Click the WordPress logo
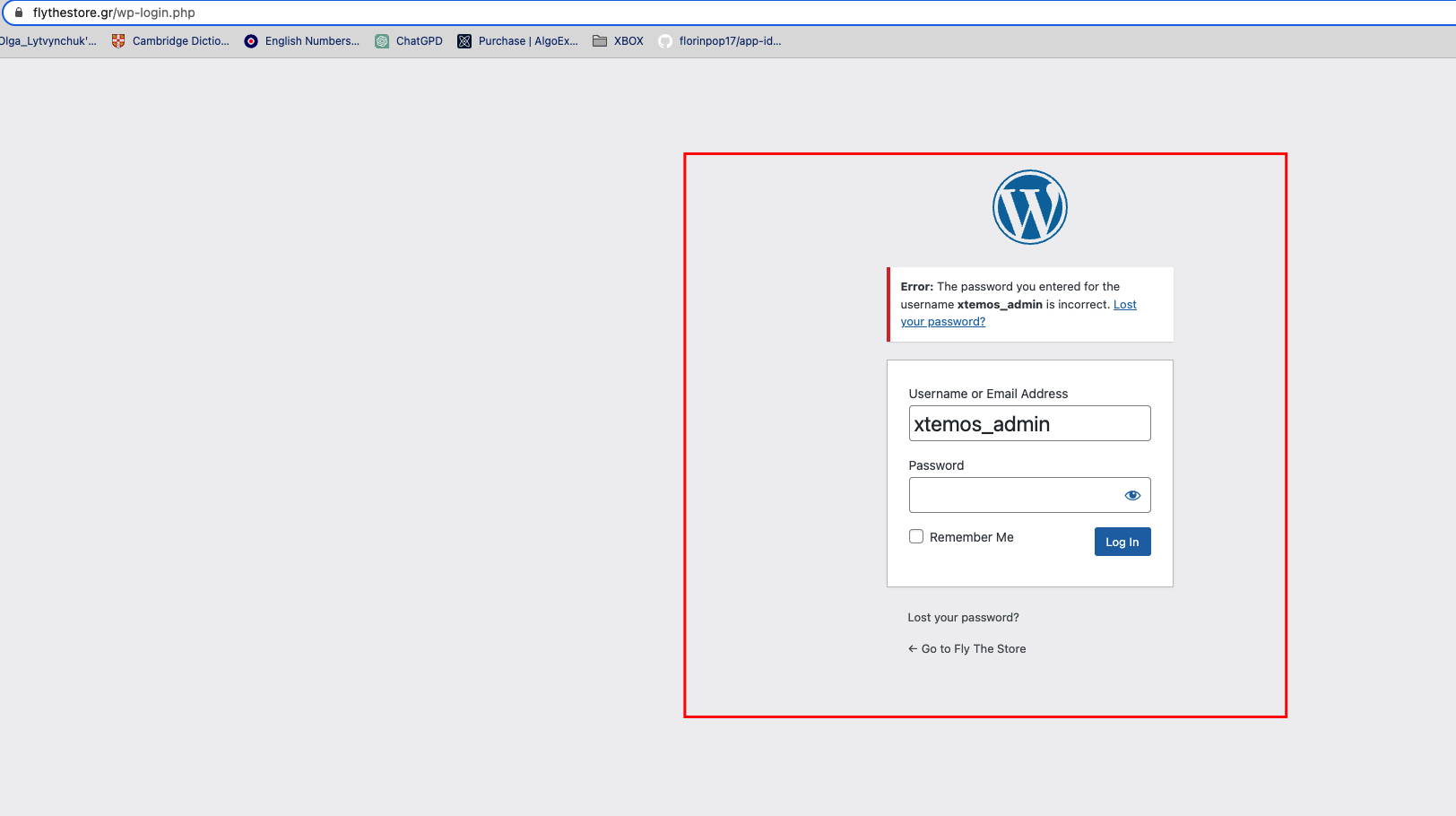This screenshot has width=1456, height=816. [x=1029, y=207]
